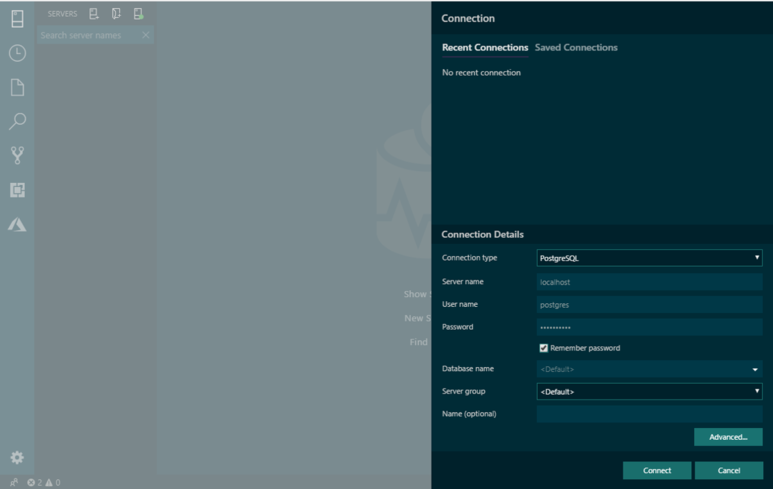
Task: Open the Task History clock icon
Action: (x=17, y=53)
